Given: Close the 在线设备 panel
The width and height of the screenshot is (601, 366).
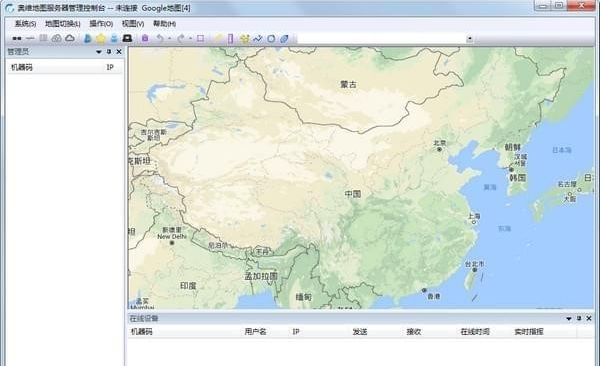Looking at the screenshot, I should (x=589, y=318).
